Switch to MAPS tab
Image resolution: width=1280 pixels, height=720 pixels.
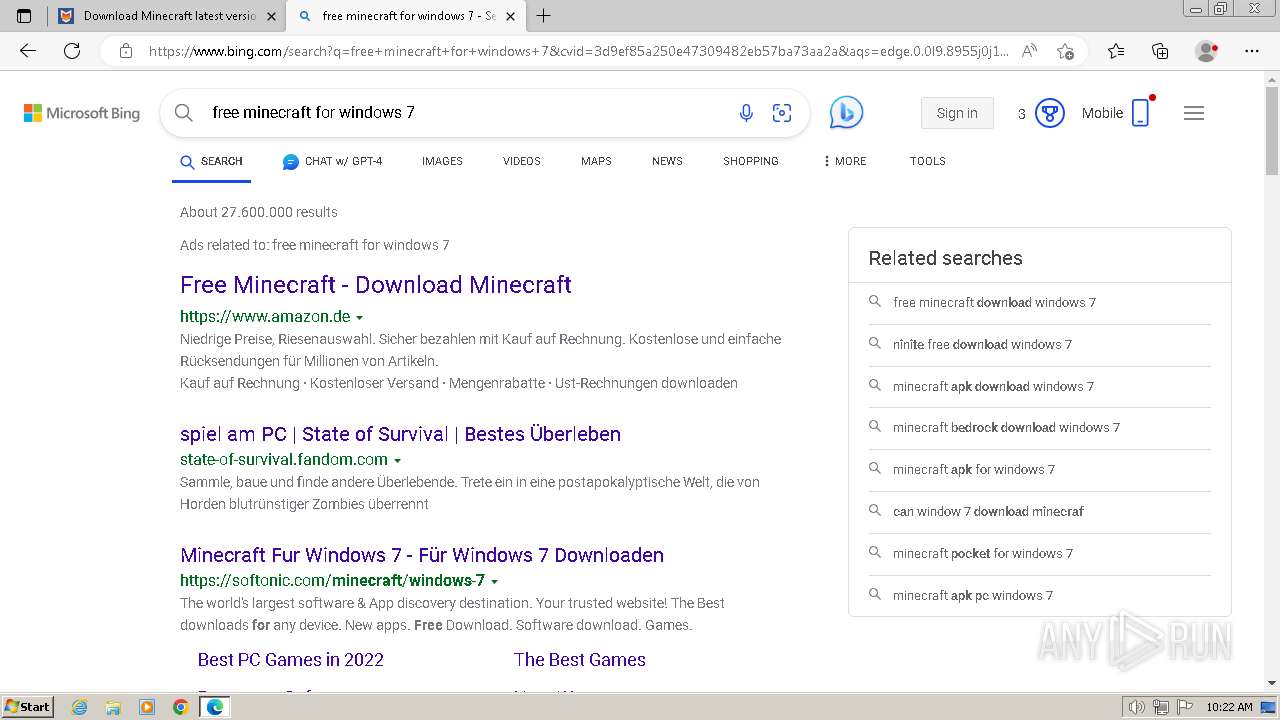(x=596, y=161)
